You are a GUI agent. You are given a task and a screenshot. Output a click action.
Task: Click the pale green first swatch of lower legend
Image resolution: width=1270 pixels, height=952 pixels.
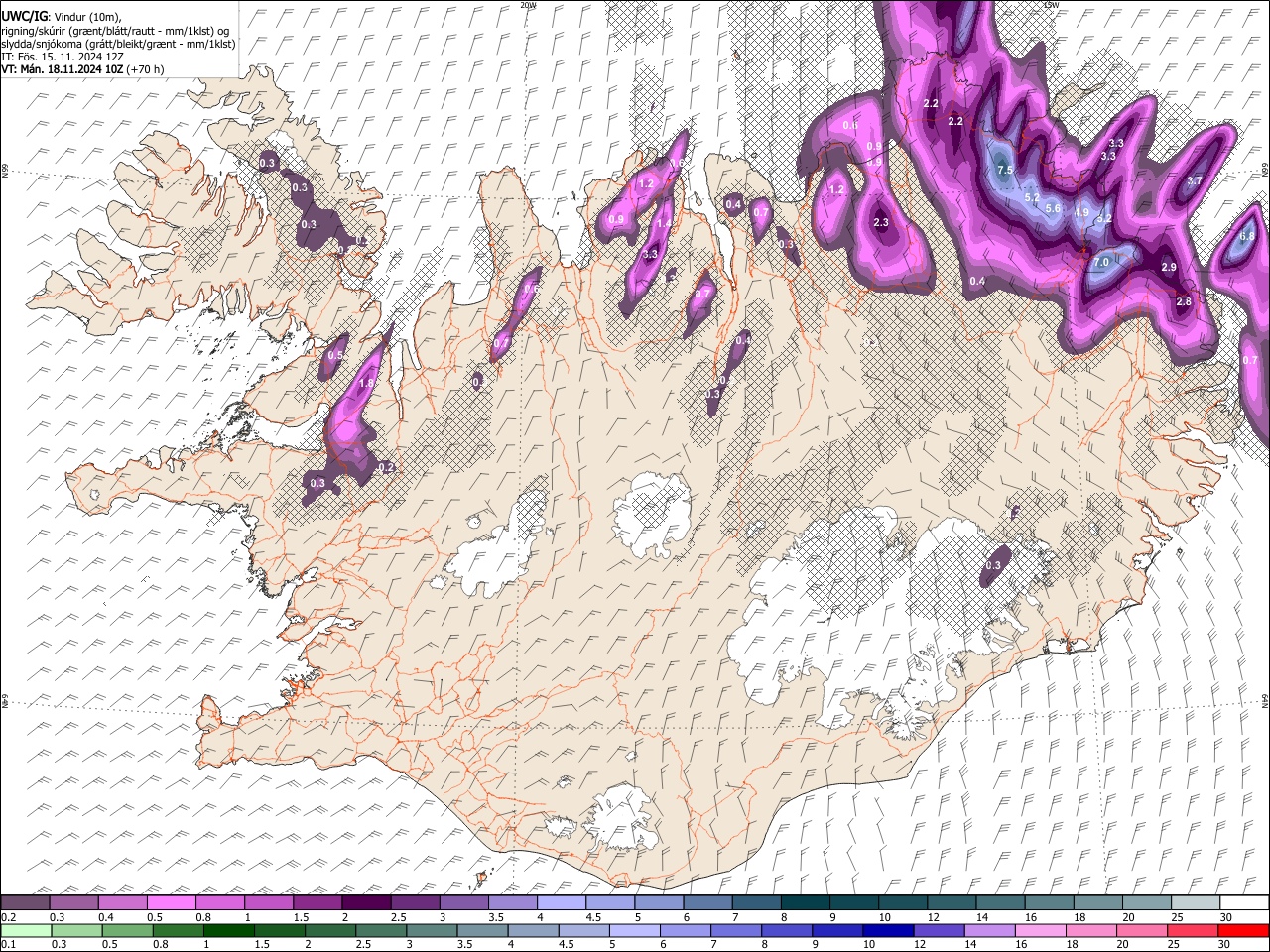coord(26,930)
